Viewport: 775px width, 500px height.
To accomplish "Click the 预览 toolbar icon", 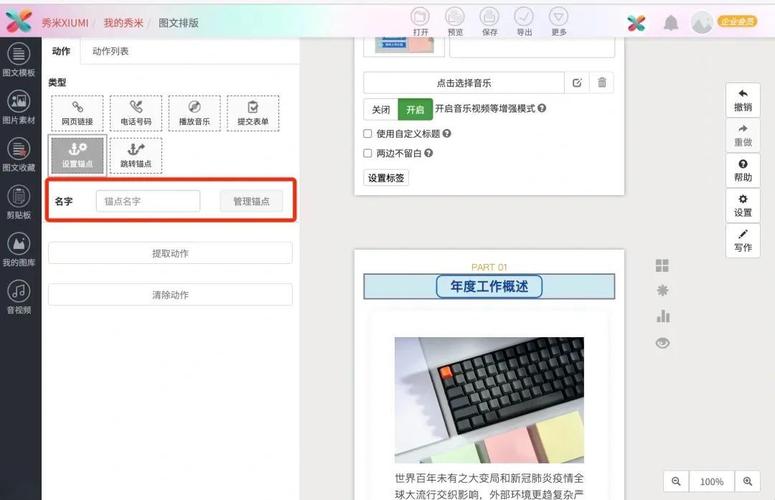I will [x=455, y=22].
